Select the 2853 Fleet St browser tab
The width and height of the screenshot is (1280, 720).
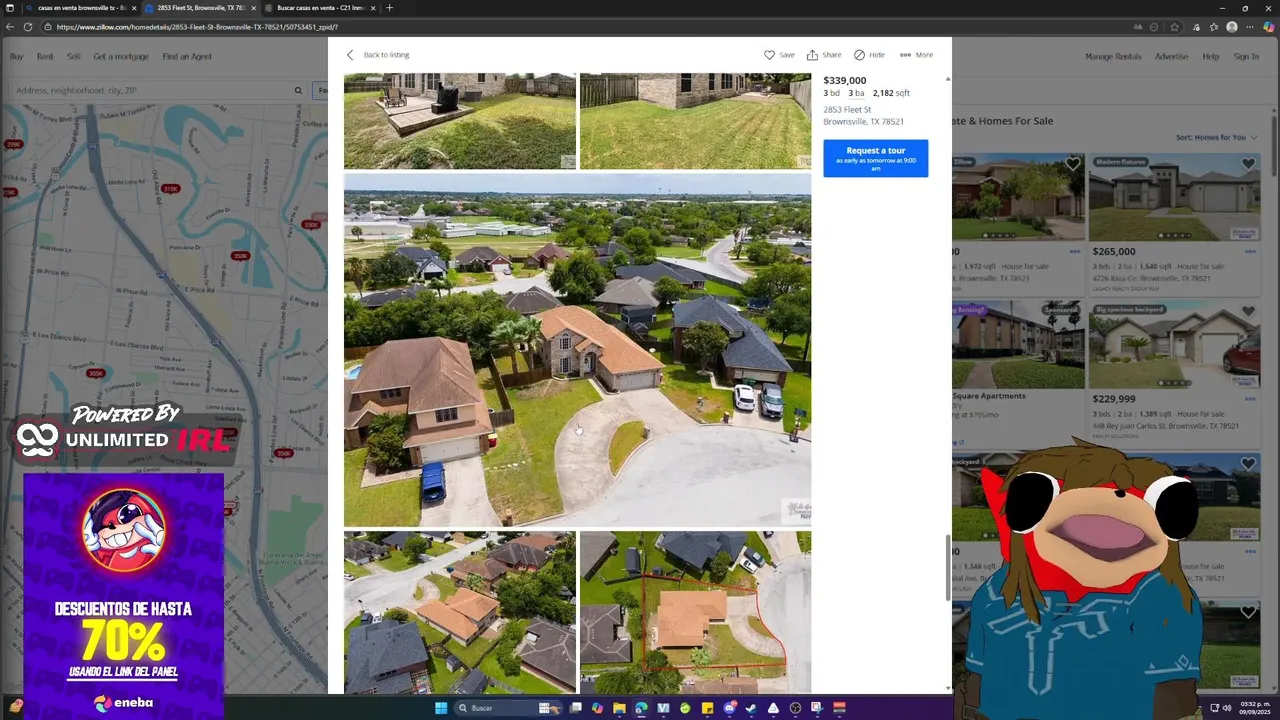tap(200, 8)
